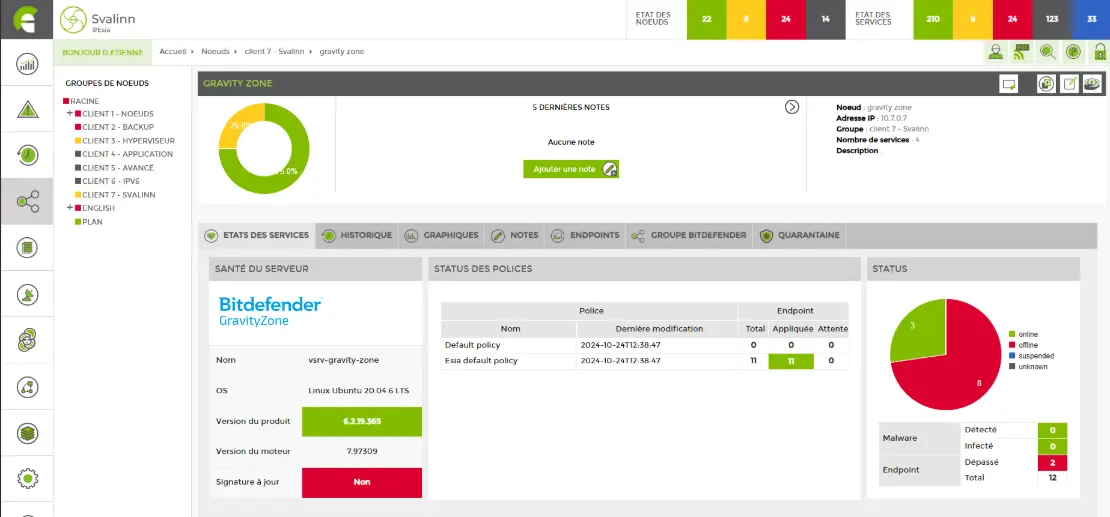Switch to Etats des Services tab

[x=257, y=235]
